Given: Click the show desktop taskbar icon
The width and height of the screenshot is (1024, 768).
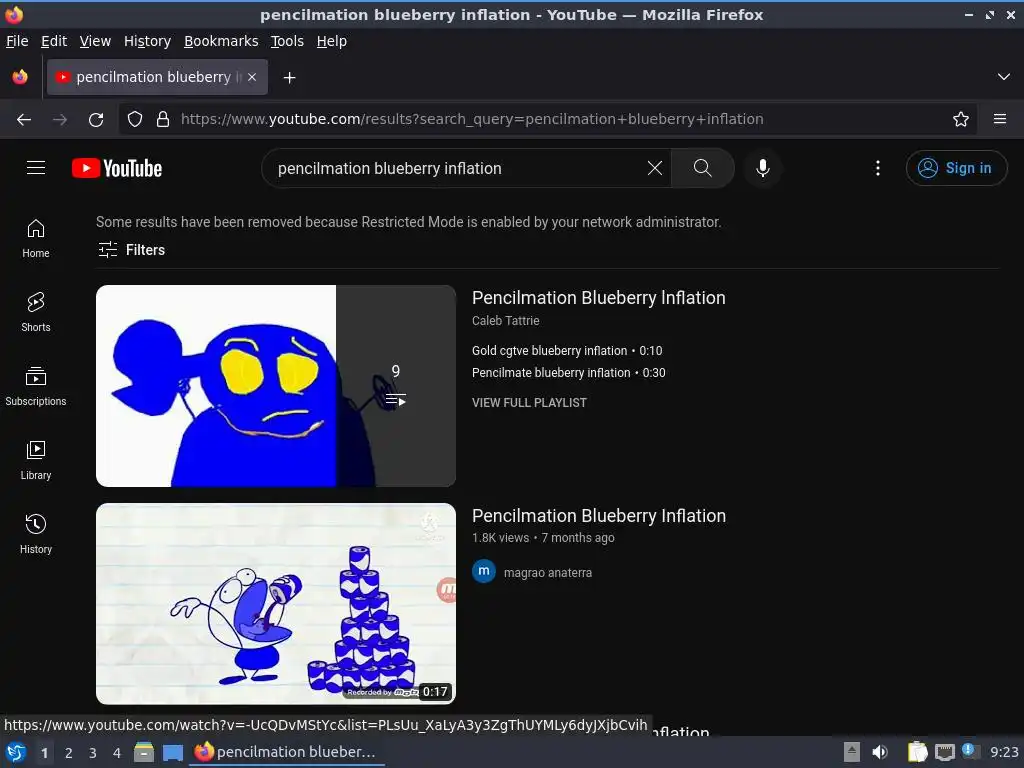Looking at the screenshot, I should (x=173, y=752).
